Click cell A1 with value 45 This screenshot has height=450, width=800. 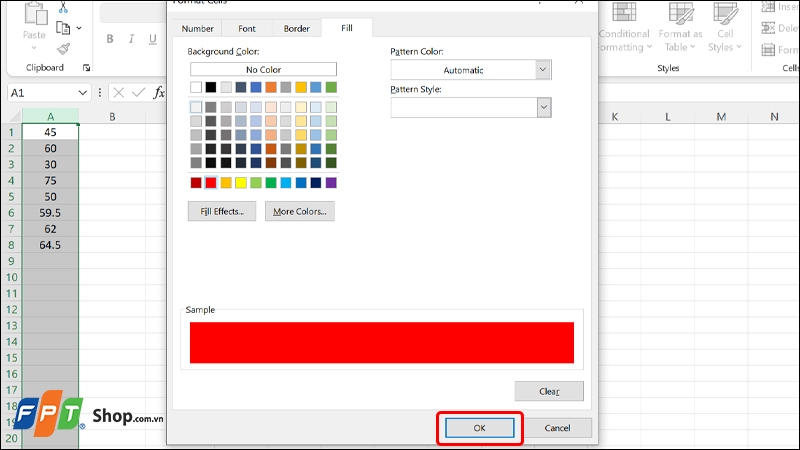pyautogui.click(x=51, y=132)
